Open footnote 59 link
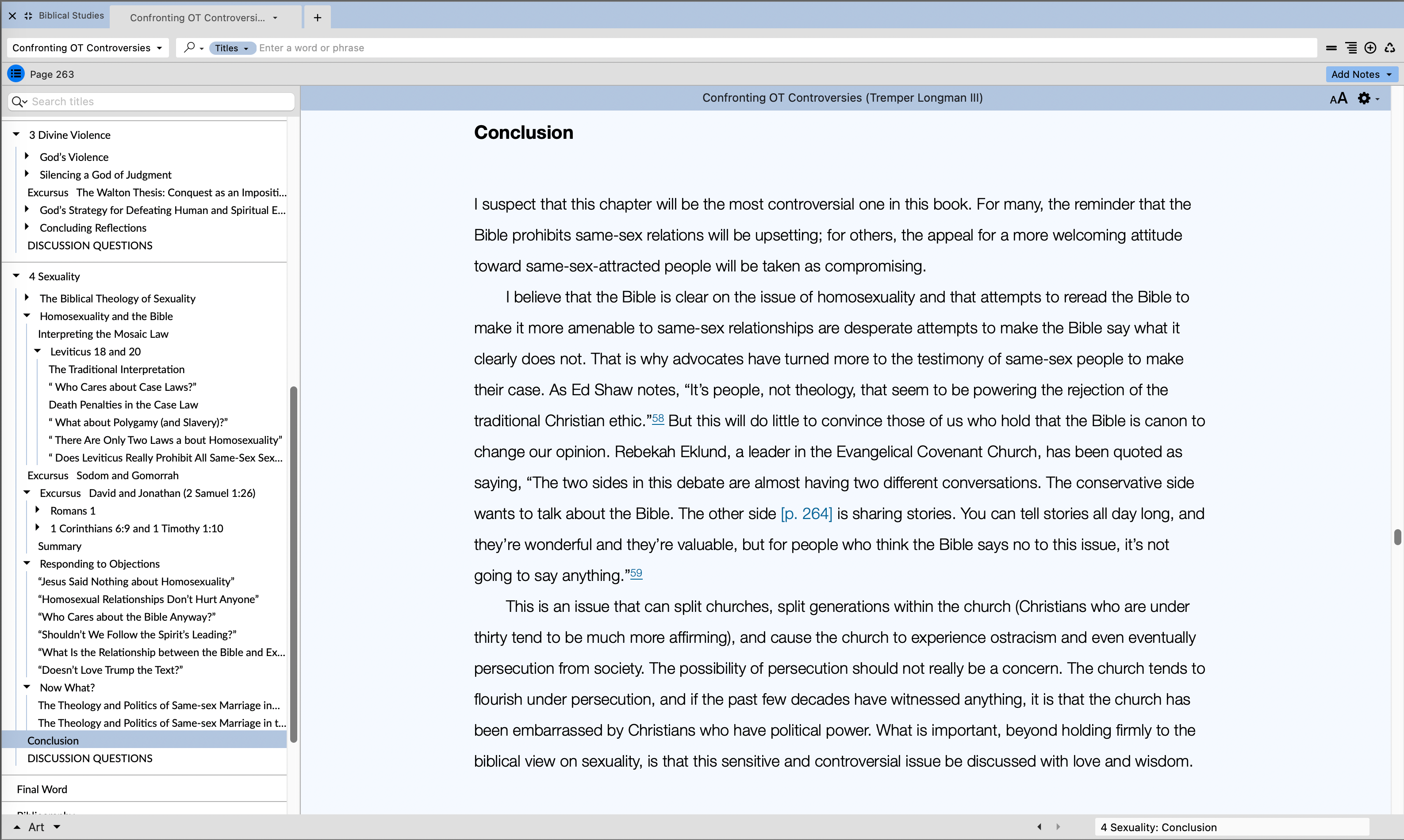The height and width of the screenshot is (840, 1404). (x=636, y=573)
